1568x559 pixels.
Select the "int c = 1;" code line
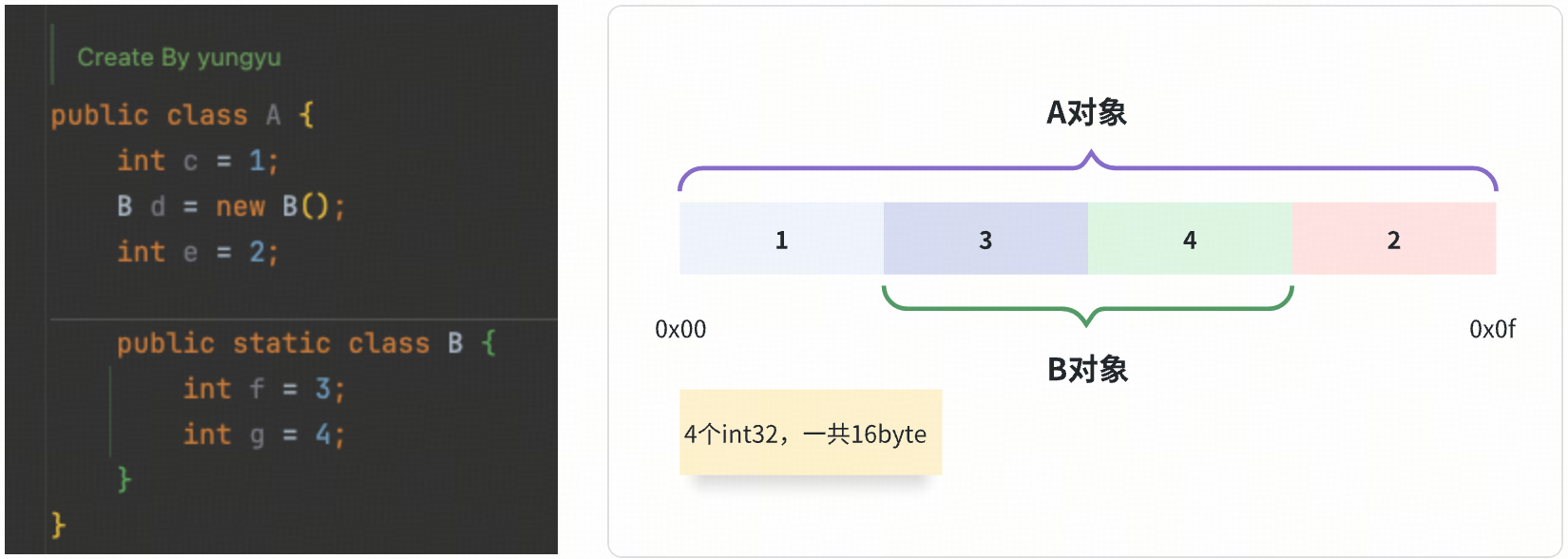pos(197,161)
